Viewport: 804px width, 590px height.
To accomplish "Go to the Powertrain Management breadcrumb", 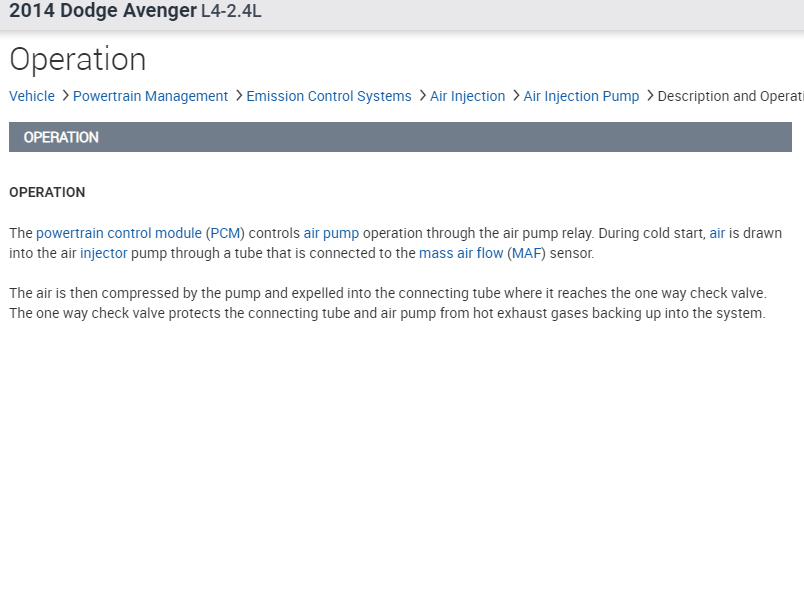I will click(150, 96).
